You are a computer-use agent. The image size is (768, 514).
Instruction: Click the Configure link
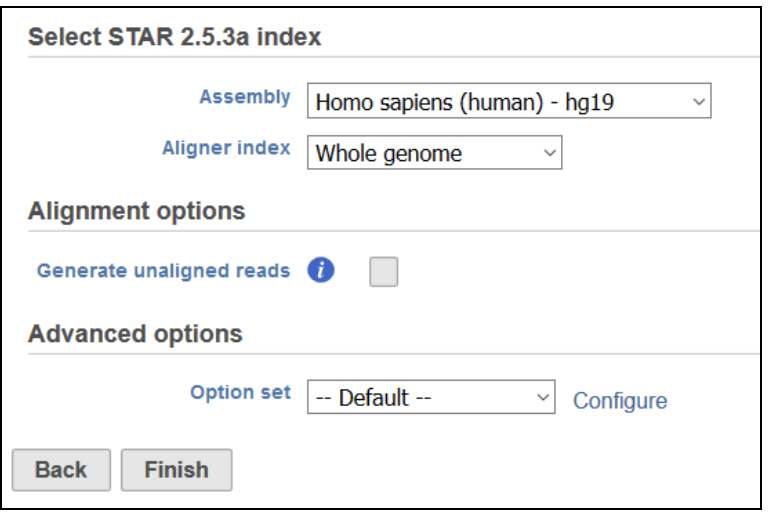coord(620,401)
